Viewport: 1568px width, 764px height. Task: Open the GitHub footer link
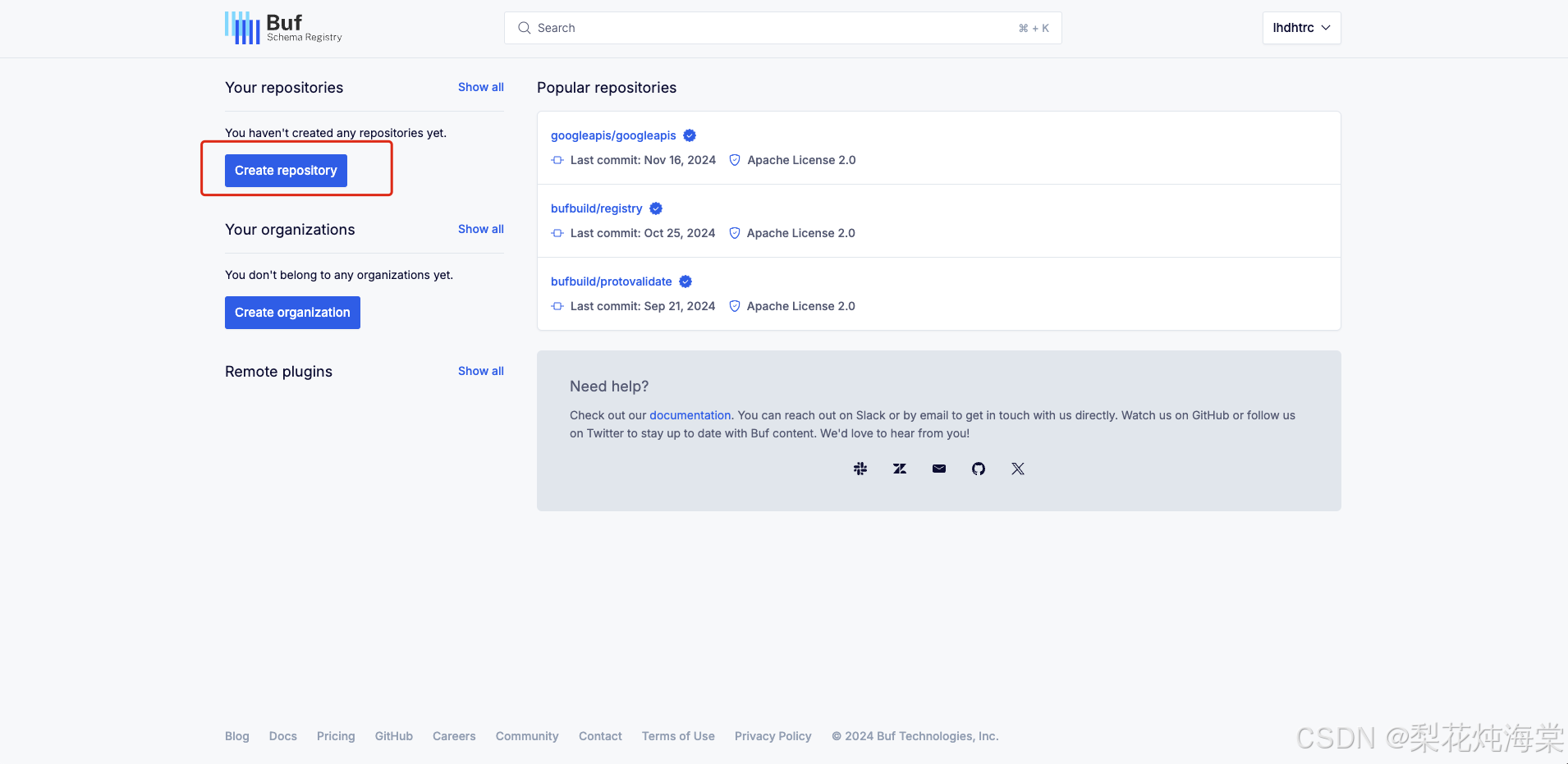point(394,736)
